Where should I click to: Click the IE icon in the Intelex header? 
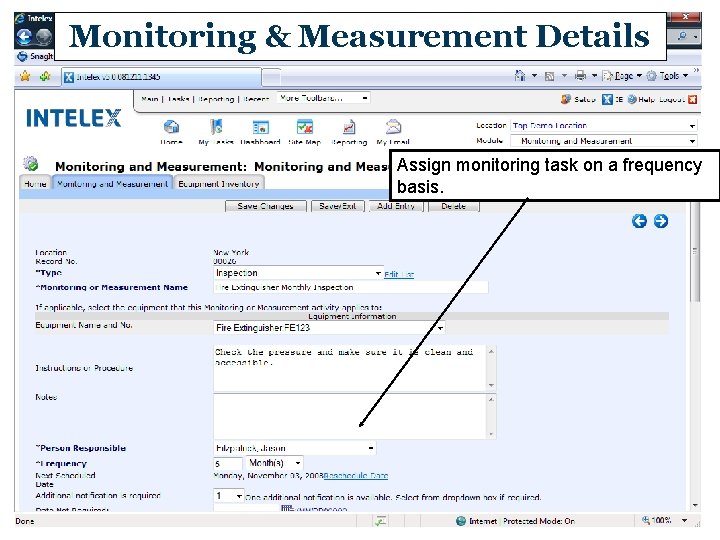(x=607, y=99)
